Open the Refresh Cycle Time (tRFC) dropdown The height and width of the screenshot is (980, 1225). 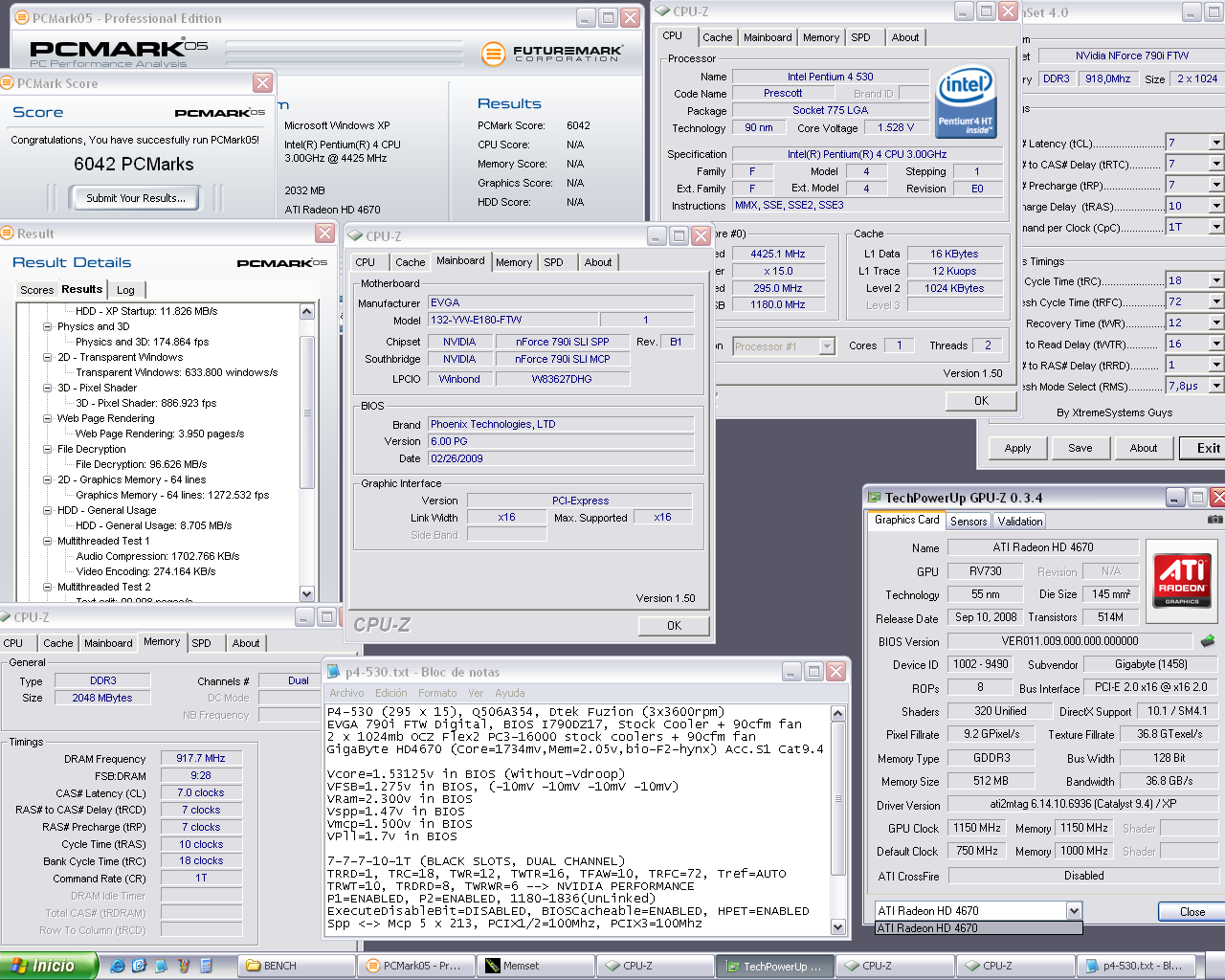[x=1216, y=301]
